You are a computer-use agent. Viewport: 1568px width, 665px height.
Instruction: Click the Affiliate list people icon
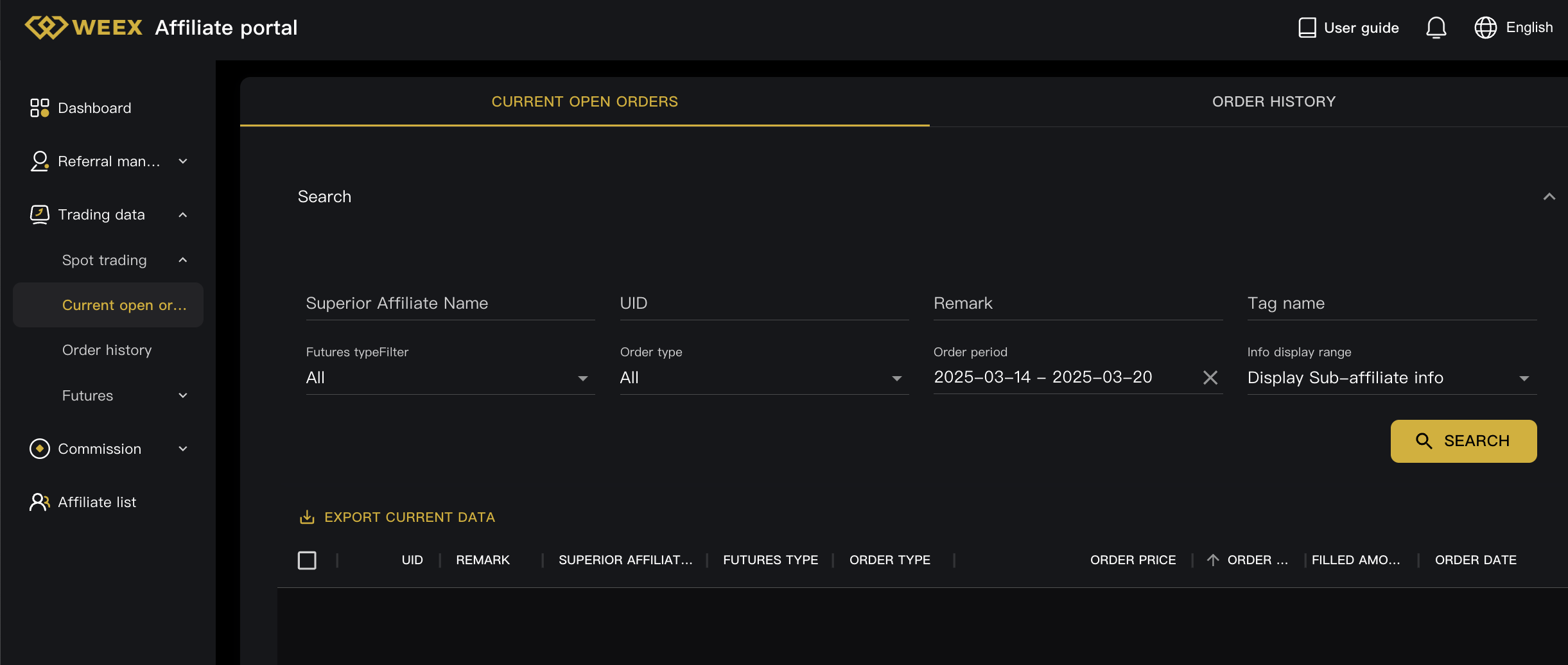(x=39, y=502)
